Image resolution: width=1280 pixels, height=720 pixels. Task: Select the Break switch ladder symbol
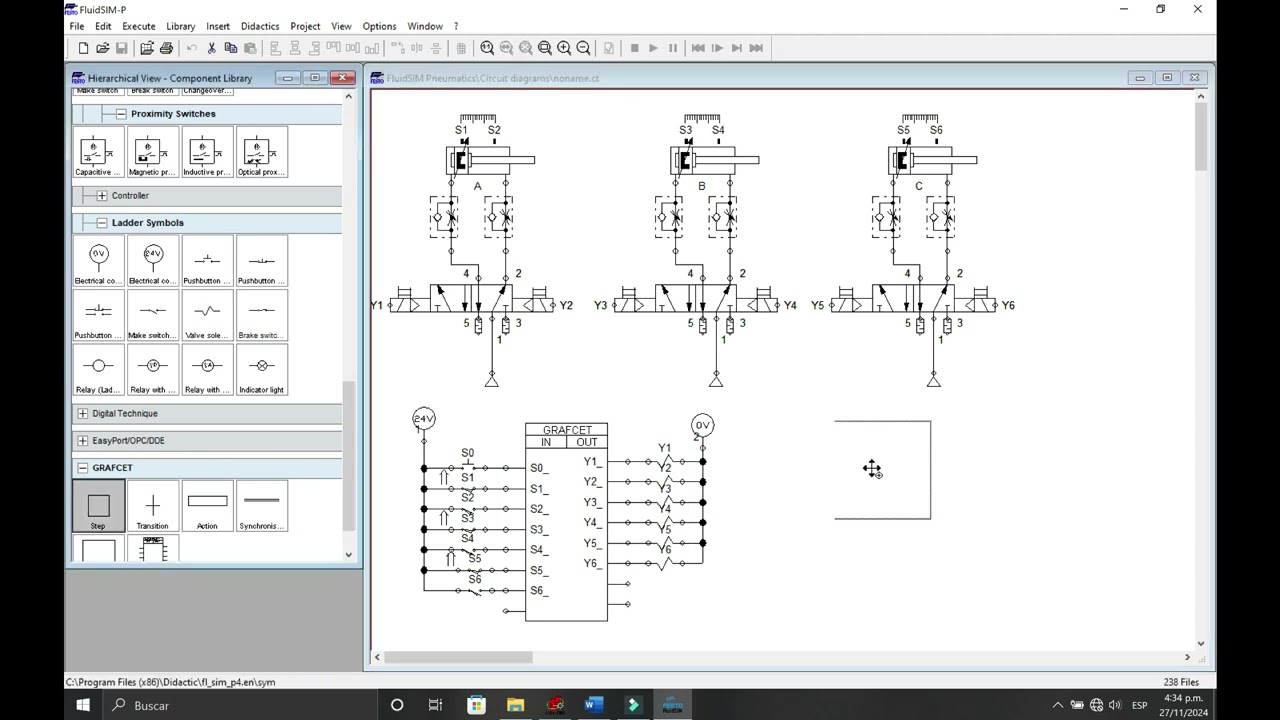point(261,317)
